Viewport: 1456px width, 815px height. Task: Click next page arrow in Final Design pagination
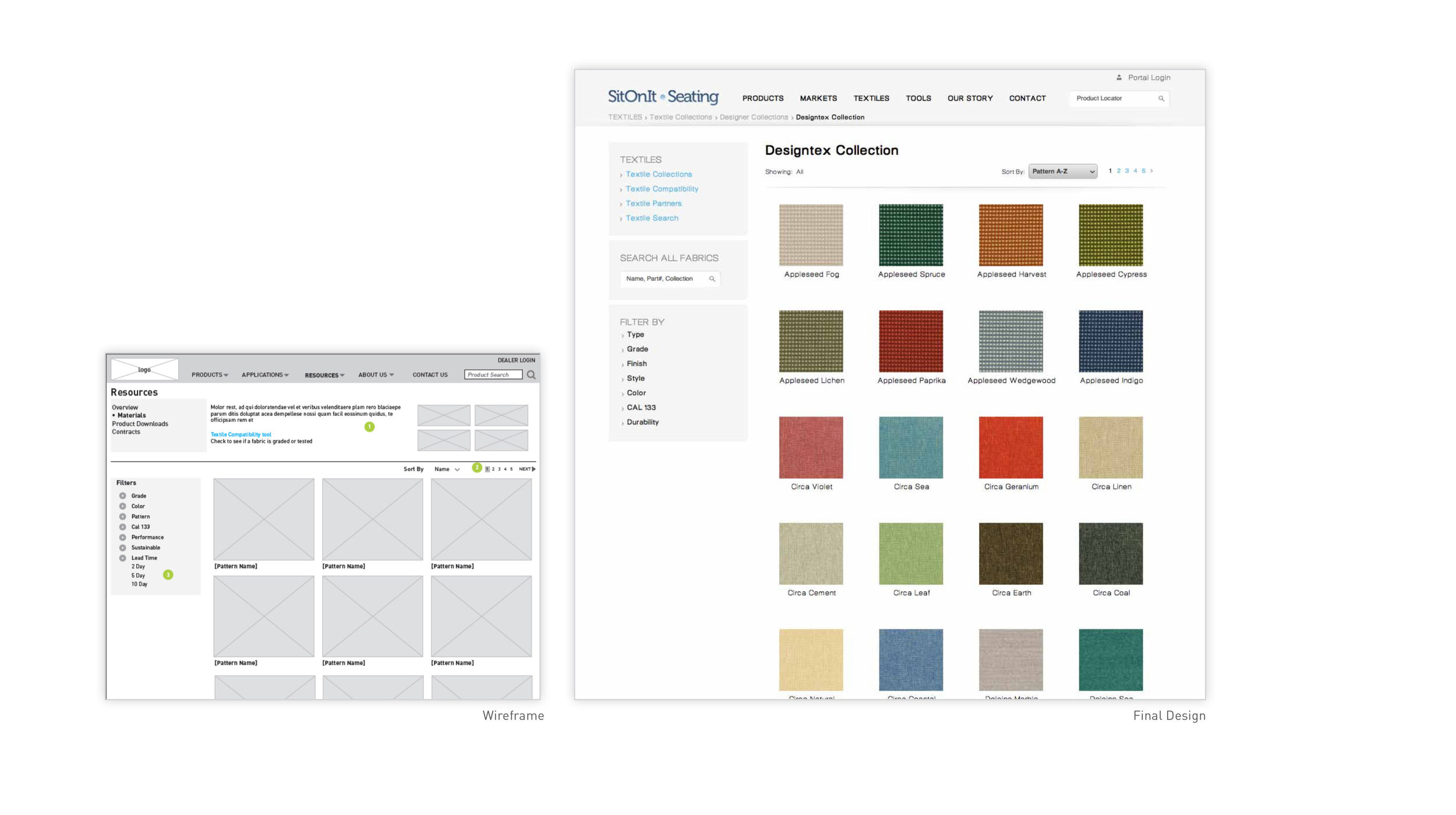coord(1151,171)
